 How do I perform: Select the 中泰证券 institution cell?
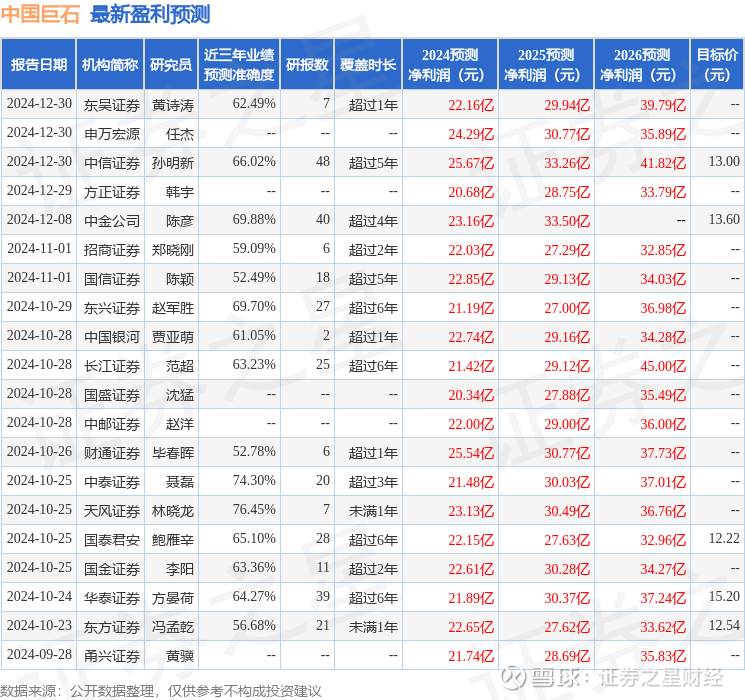click(112, 482)
